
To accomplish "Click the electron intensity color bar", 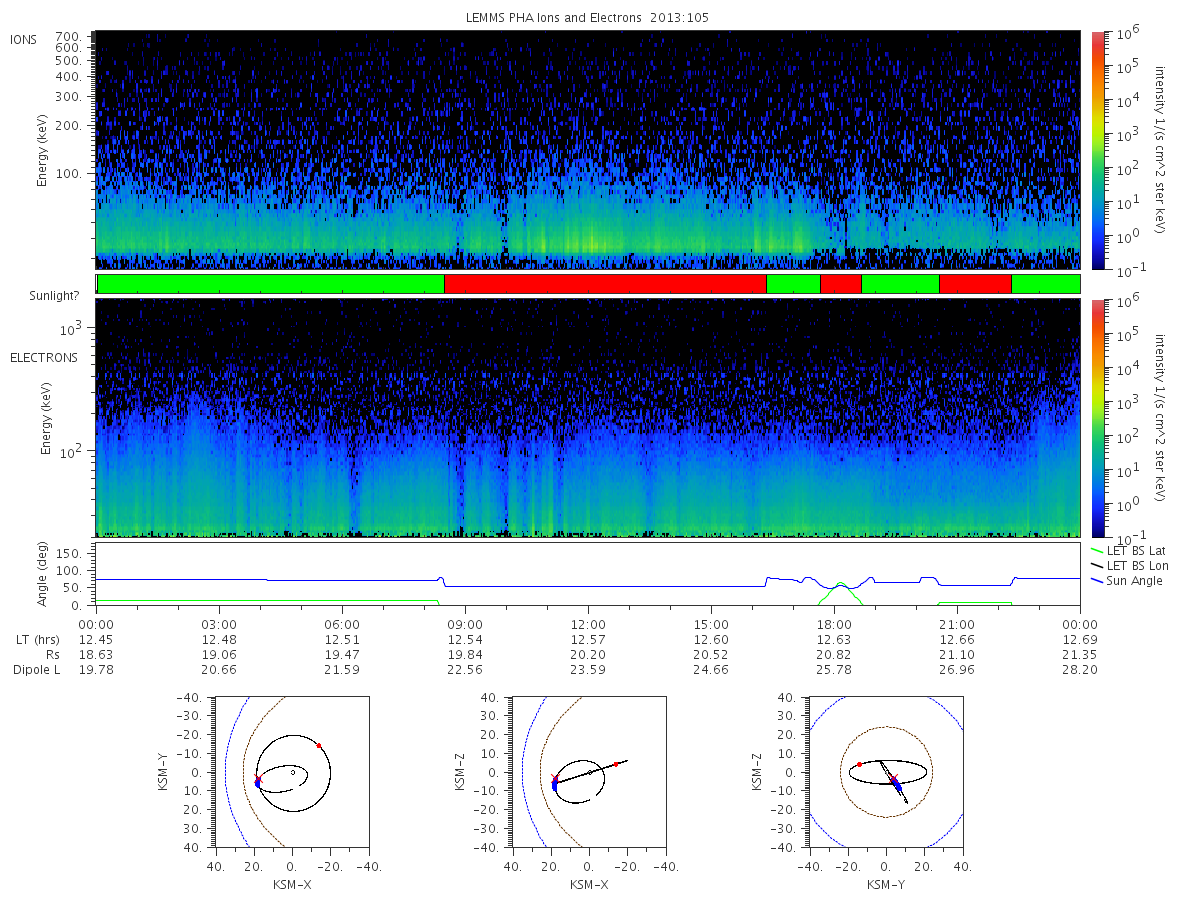I will pos(1098,417).
